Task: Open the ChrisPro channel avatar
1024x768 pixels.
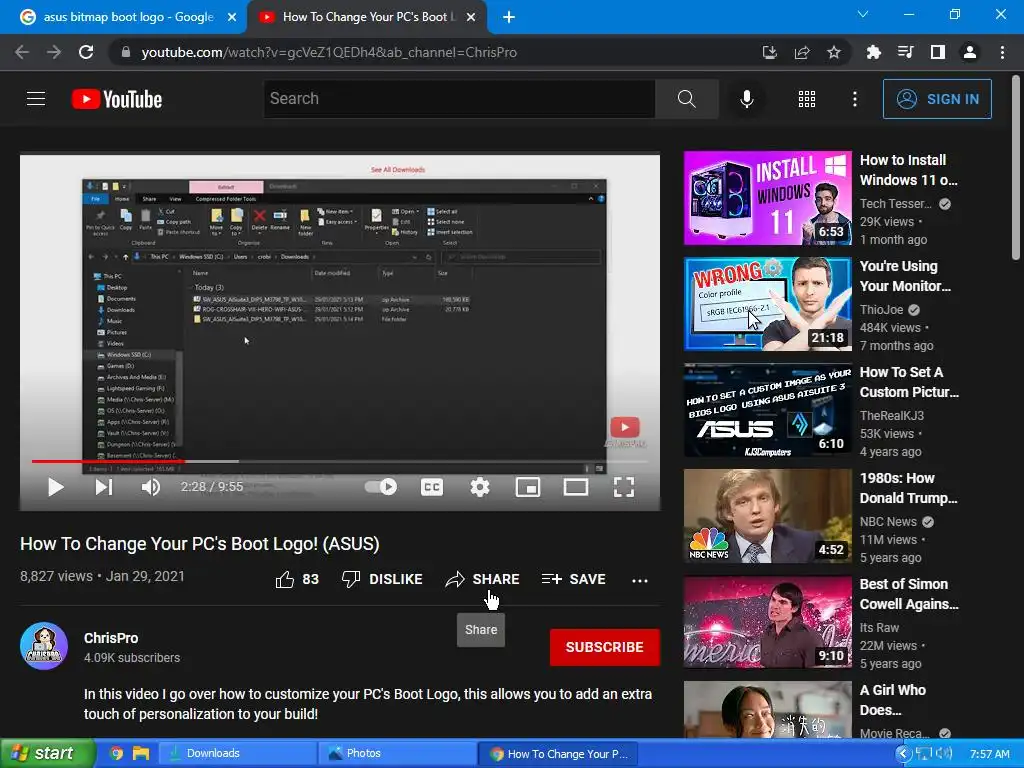Action: [44, 647]
